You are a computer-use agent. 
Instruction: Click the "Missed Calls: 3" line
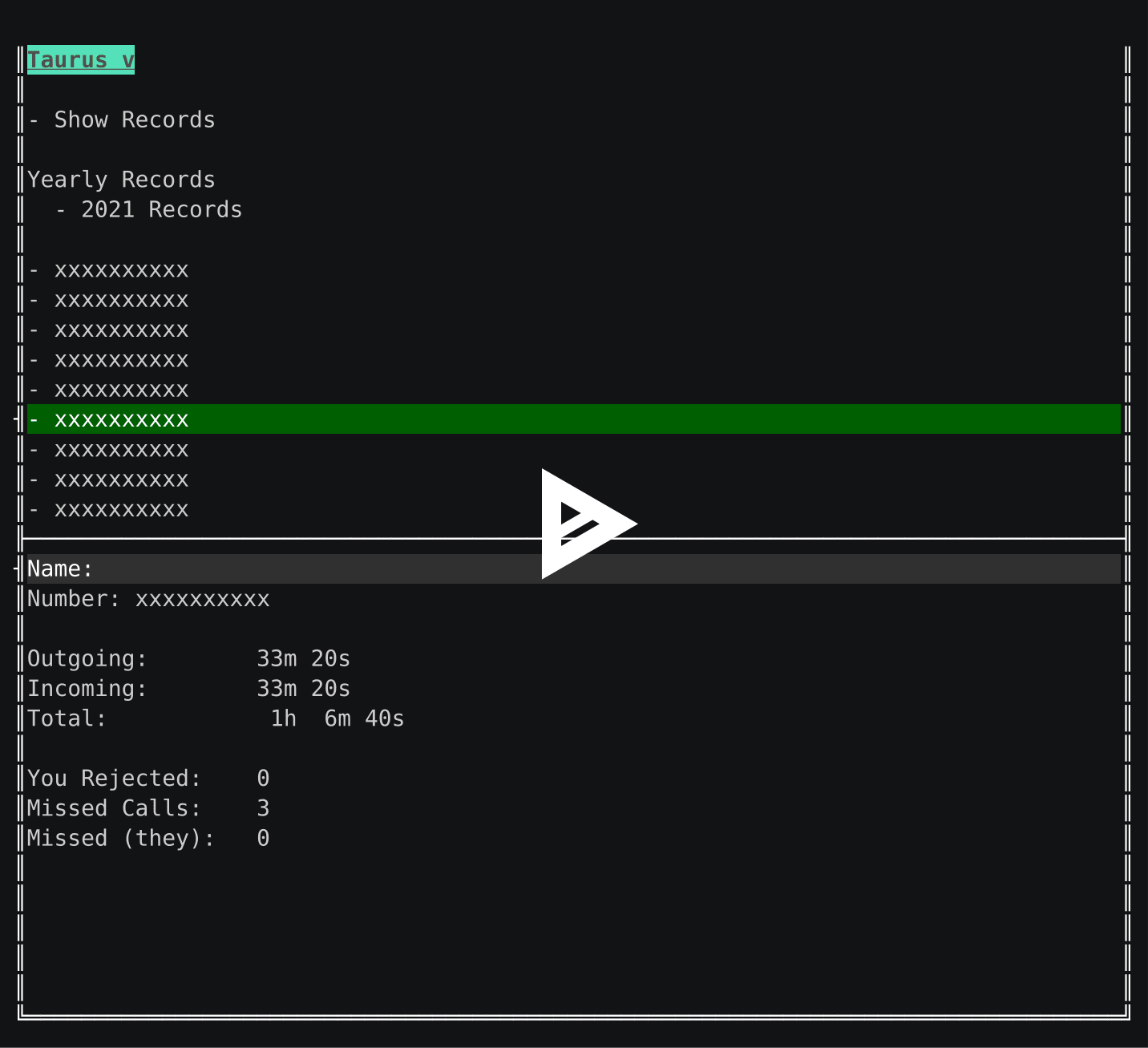(148, 808)
